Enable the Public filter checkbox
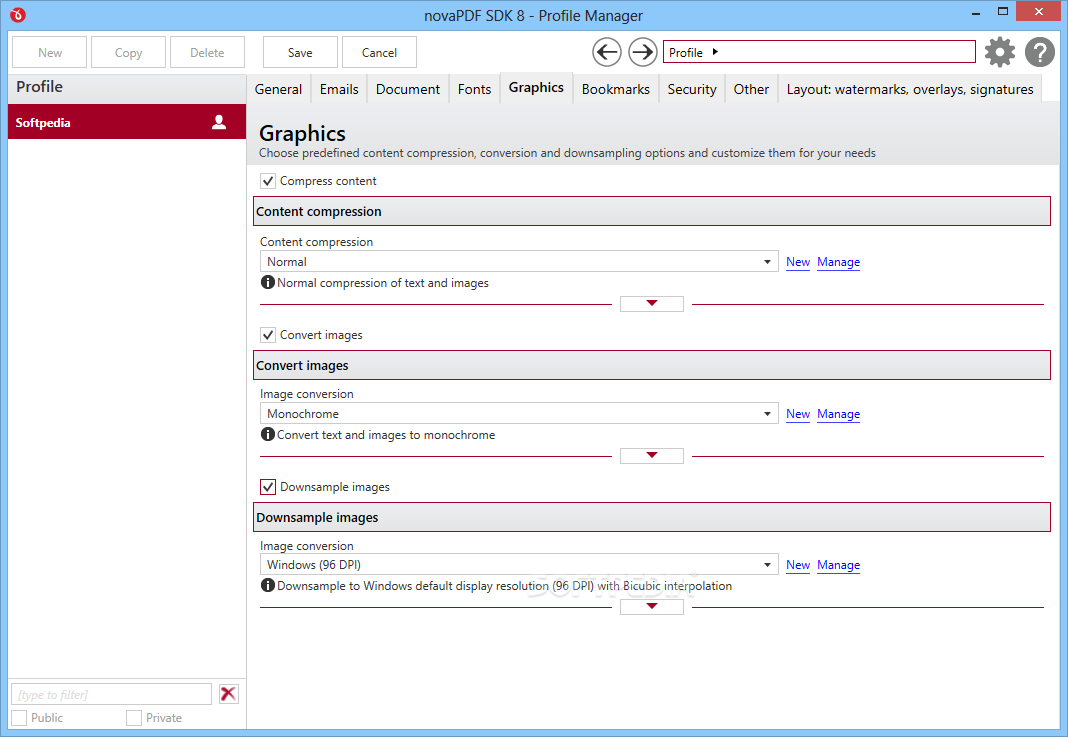1068x737 pixels. pyautogui.click(x=19, y=718)
